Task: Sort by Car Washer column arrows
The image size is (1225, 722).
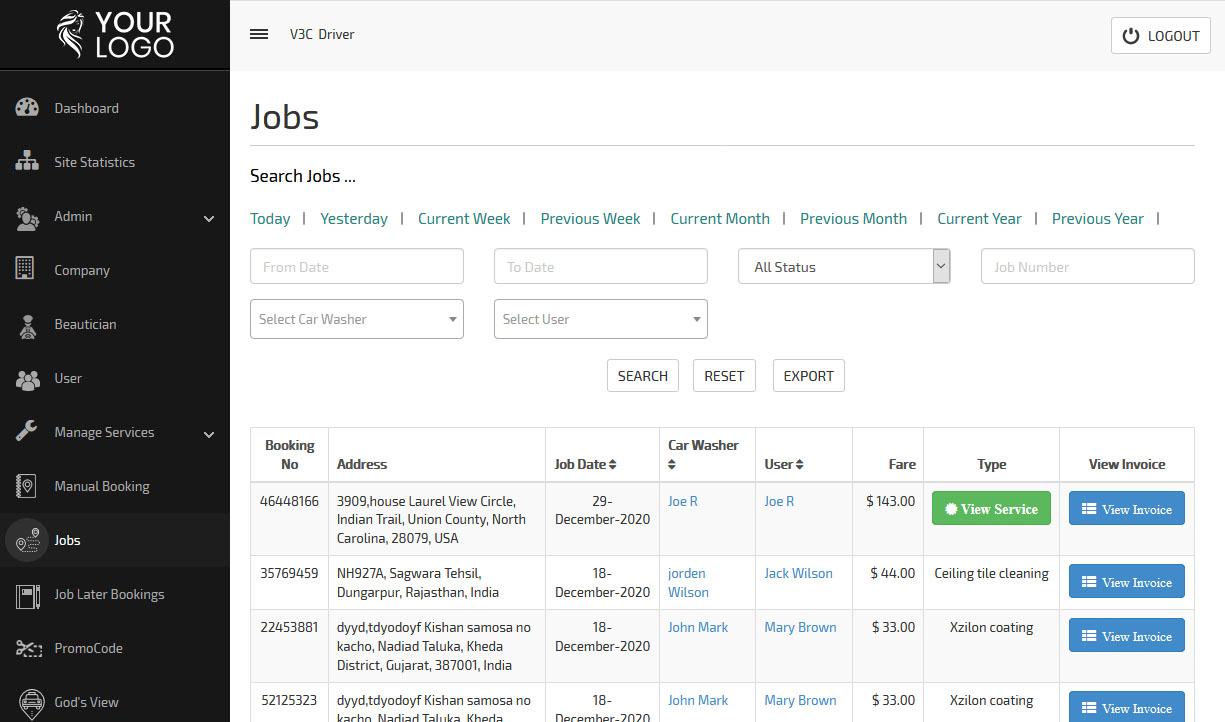Action: tap(672, 464)
